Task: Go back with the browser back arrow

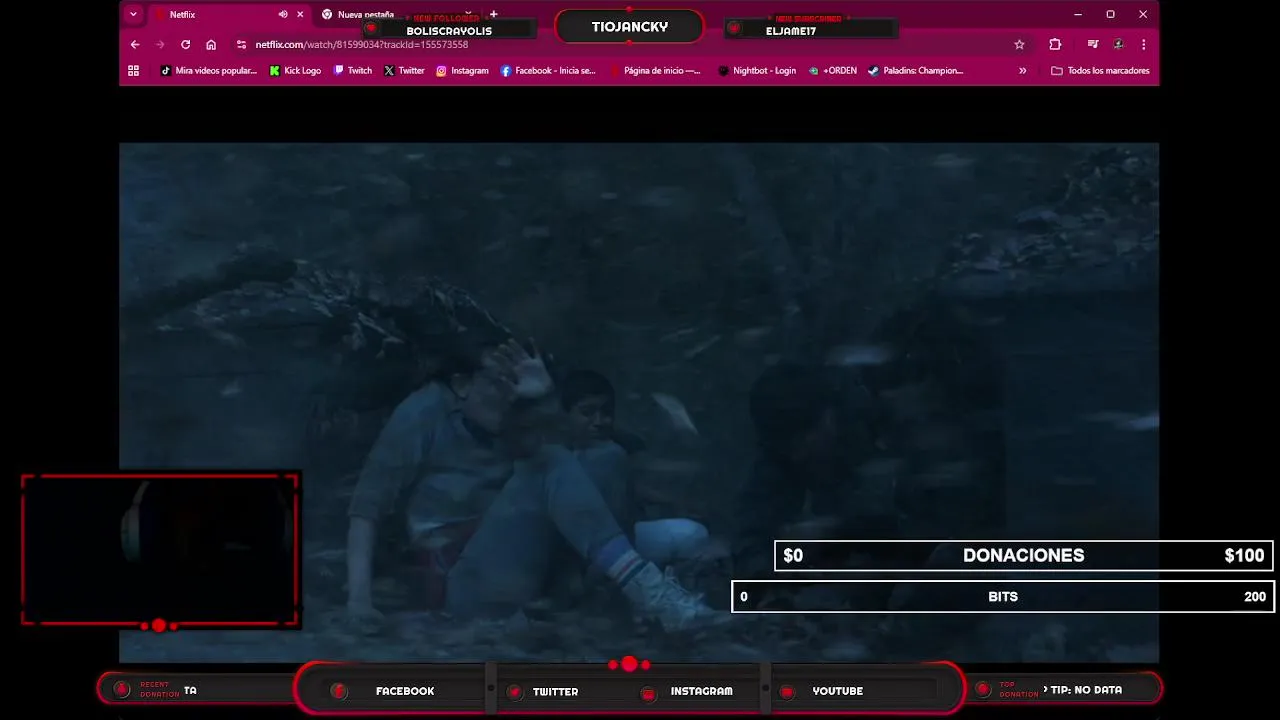Action: pos(135,44)
